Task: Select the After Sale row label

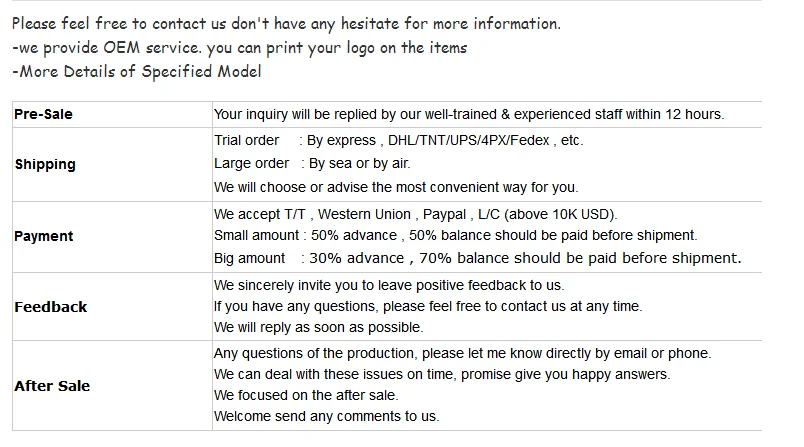Action: click(x=52, y=386)
